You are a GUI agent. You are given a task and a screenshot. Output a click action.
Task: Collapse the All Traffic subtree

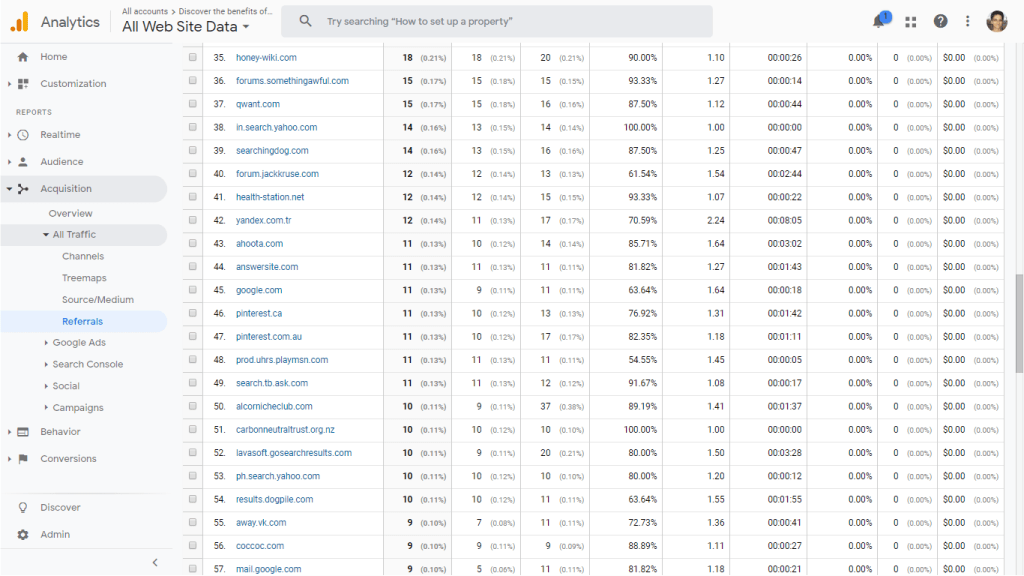pos(46,234)
